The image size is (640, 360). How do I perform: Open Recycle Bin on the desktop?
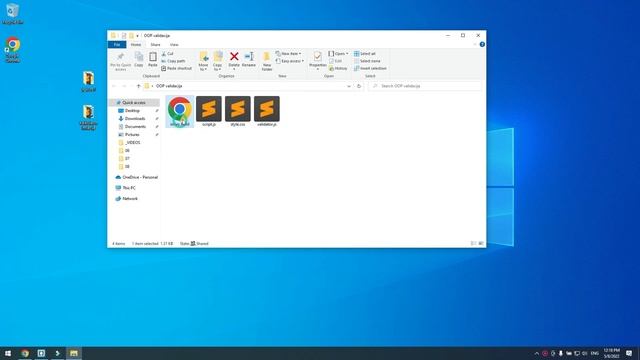13,13
